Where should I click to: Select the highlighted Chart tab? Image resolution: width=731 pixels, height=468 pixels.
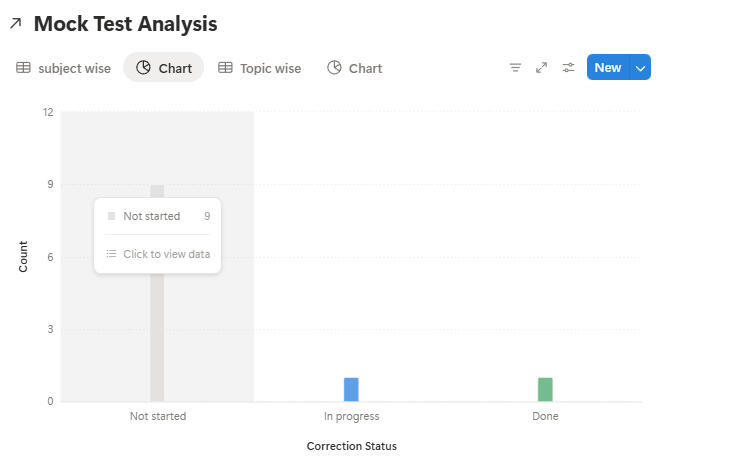tap(164, 68)
